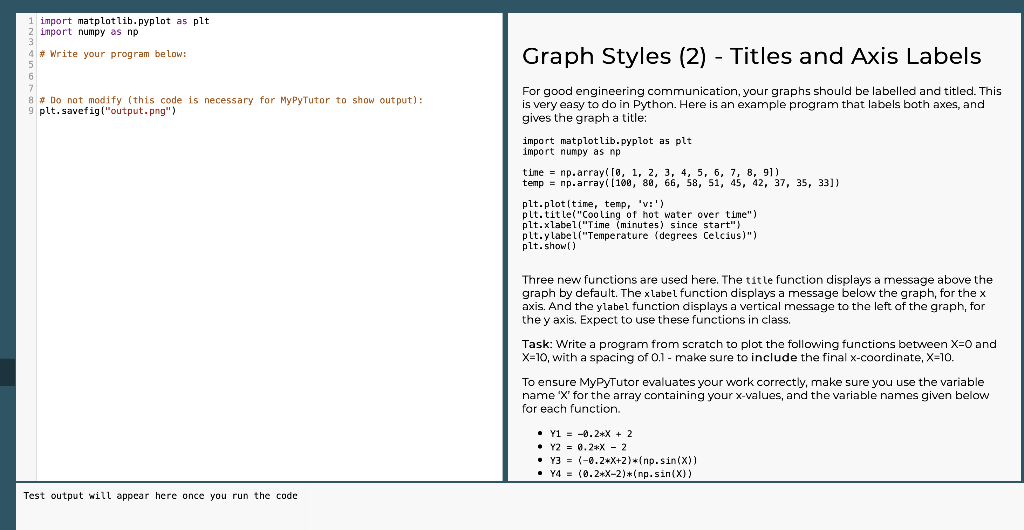Image resolution: width=1024 pixels, height=530 pixels.
Task: Click the example 'plt.show()' line
Action: click(550, 246)
